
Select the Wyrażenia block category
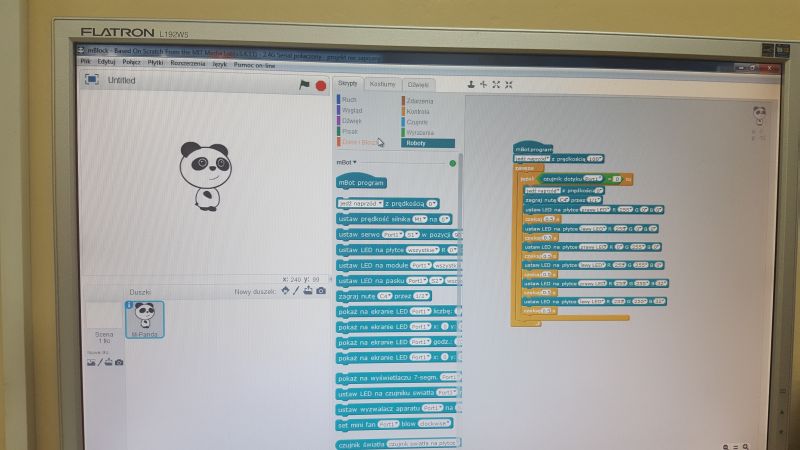pos(420,133)
